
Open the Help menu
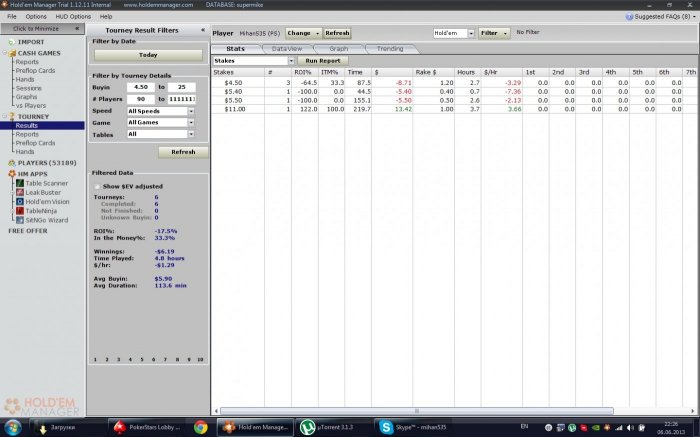pyautogui.click(x=106, y=17)
